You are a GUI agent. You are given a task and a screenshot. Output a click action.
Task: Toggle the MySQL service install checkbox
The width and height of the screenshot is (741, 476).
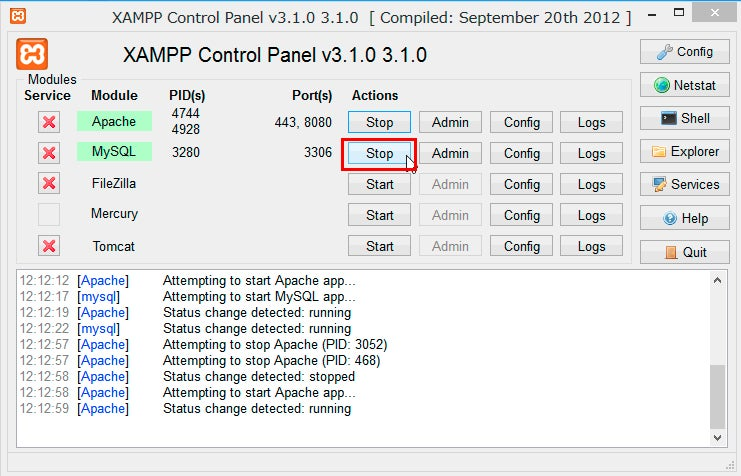[x=49, y=153]
